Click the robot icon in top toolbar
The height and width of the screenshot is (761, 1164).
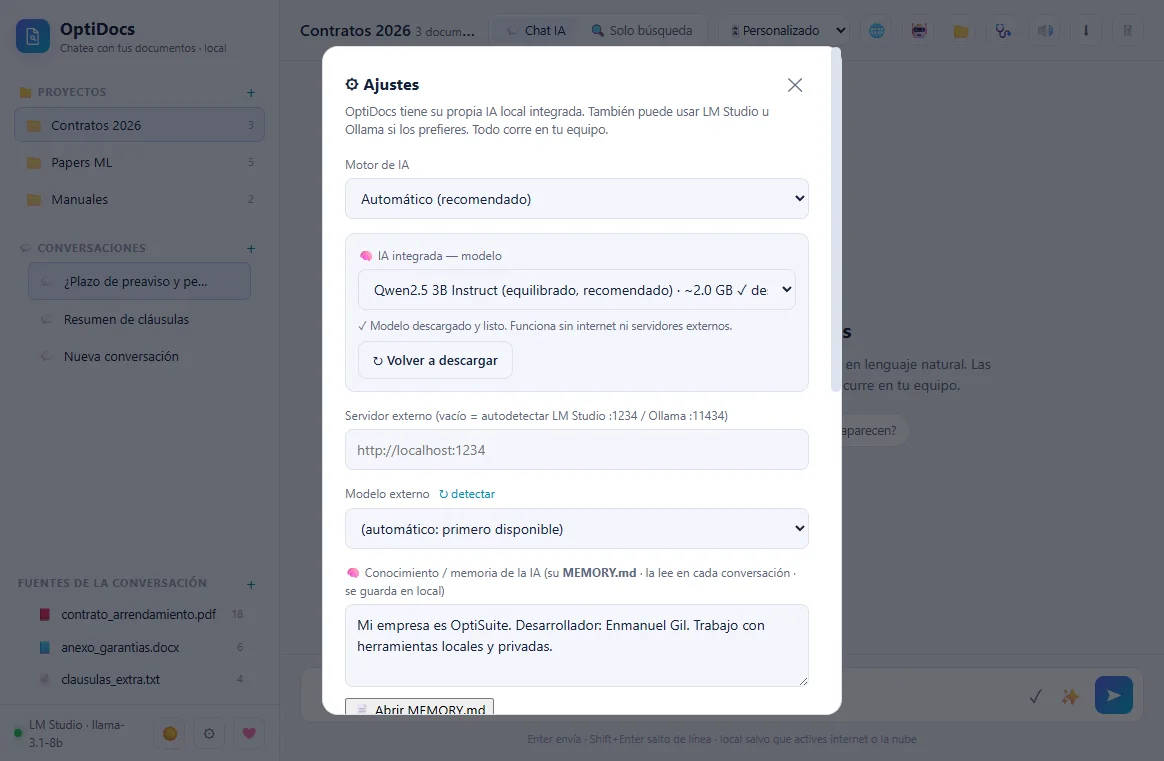pyautogui.click(x=919, y=30)
